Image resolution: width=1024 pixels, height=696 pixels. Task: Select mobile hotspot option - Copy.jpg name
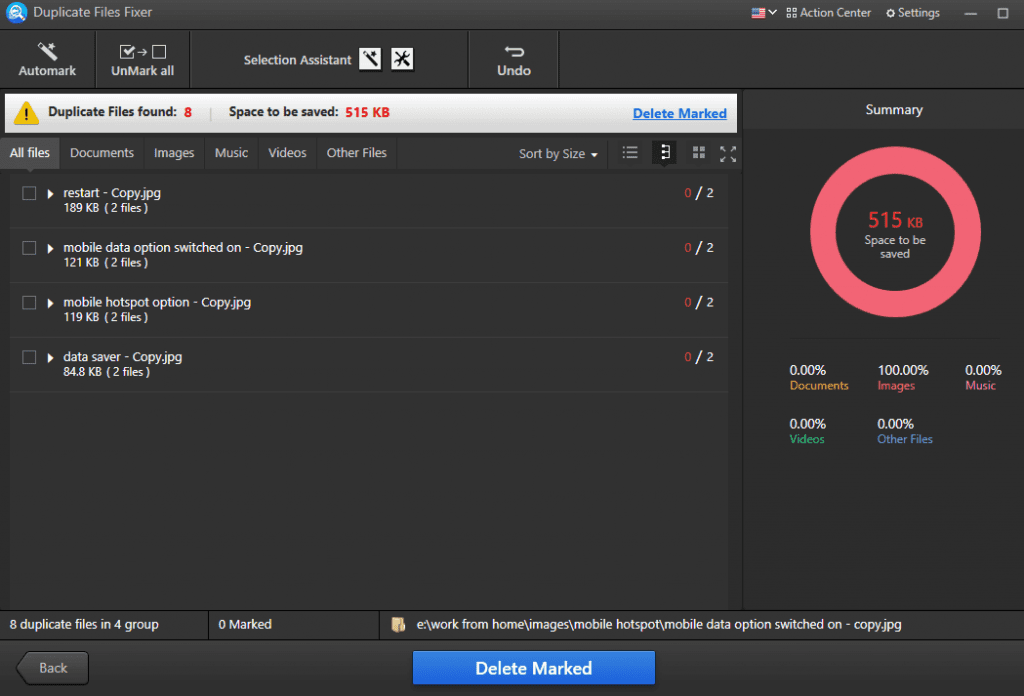157,302
